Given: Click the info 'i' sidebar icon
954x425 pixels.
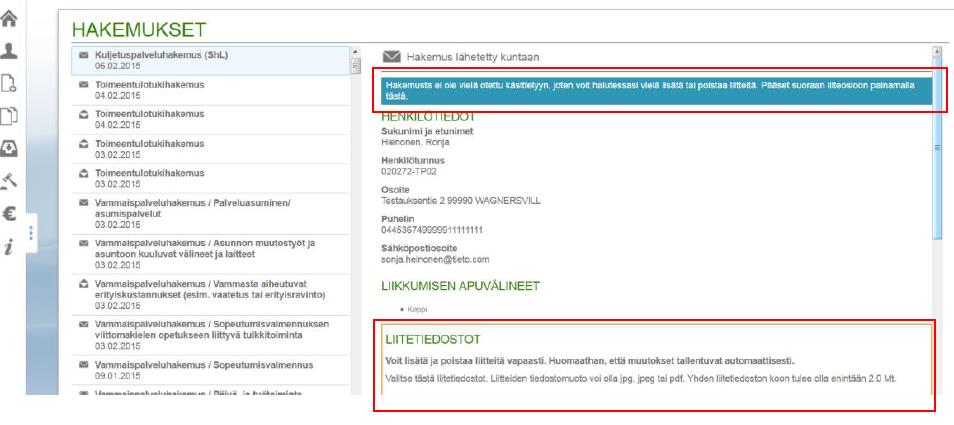Looking at the screenshot, I should (x=9, y=247).
